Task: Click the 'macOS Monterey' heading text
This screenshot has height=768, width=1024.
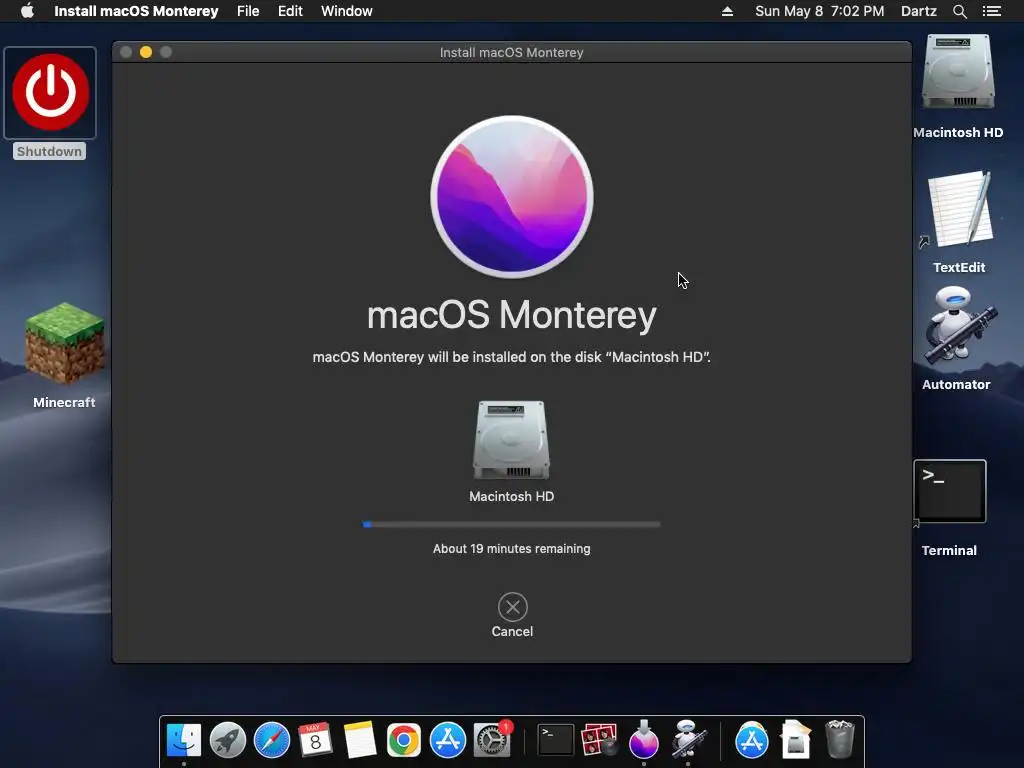Action: click(511, 315)
